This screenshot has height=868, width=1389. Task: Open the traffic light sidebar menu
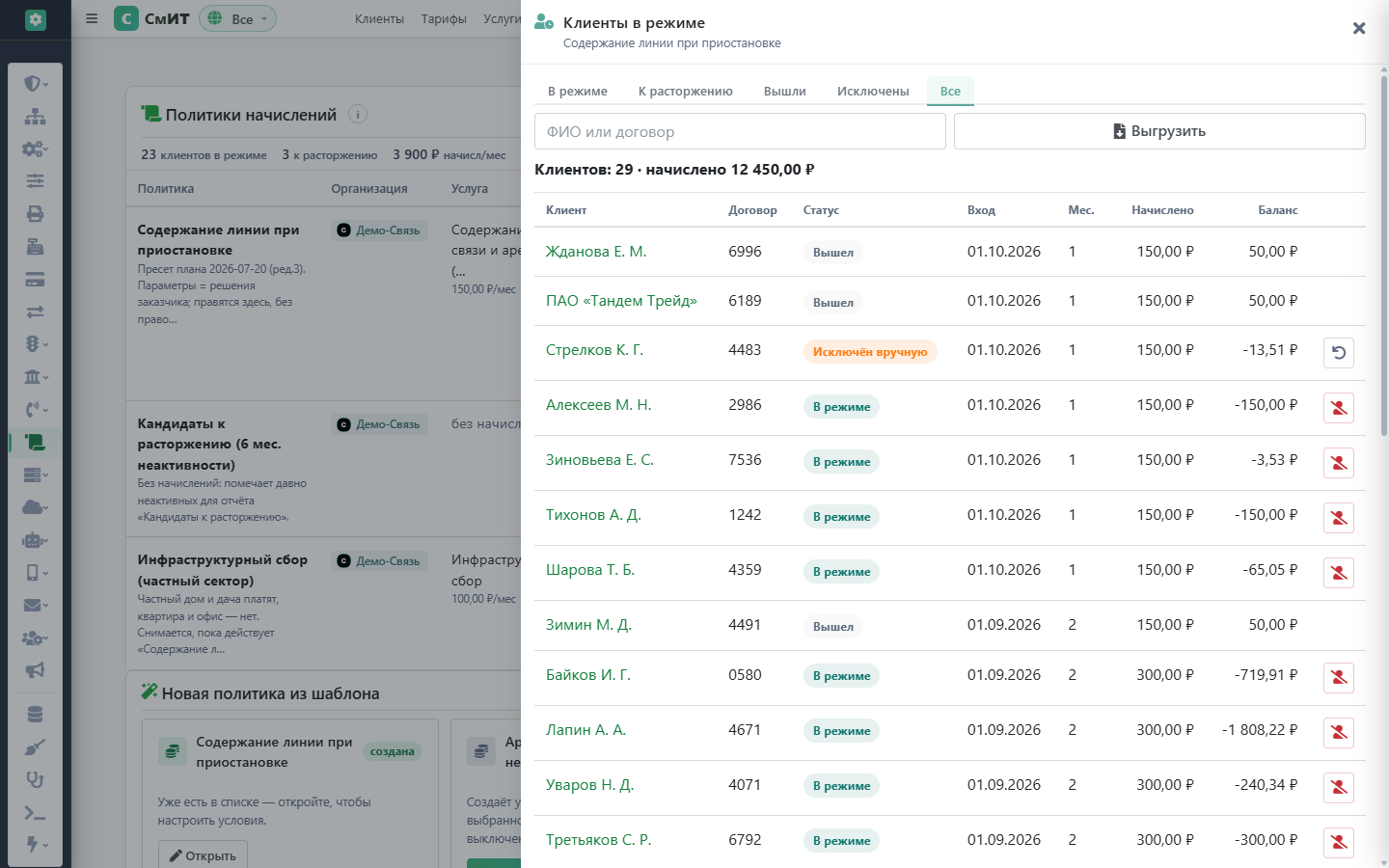pyautogui.click(x=35, y=344)
